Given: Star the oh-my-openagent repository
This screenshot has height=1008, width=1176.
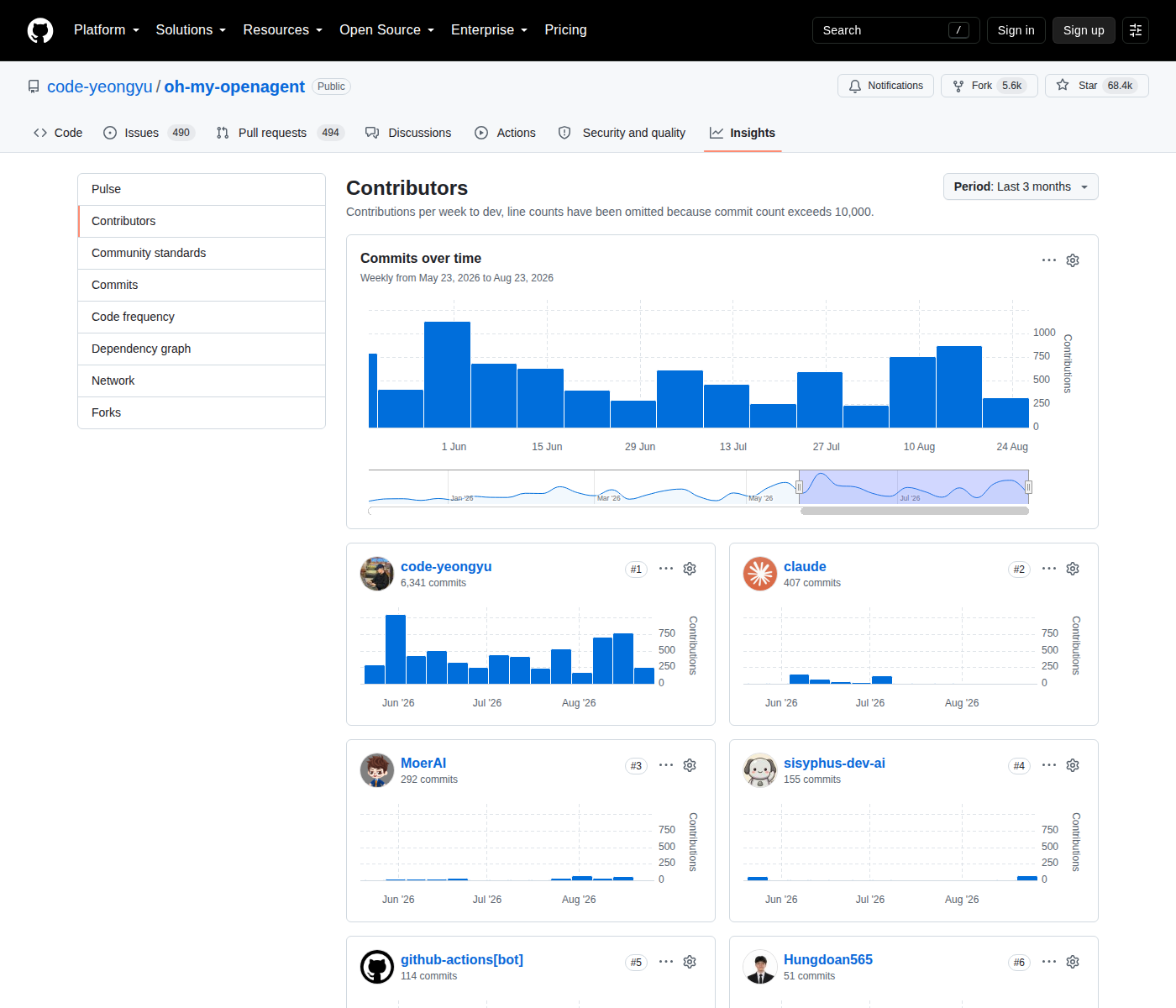Looking at the screenshot, I should [1097, 86].
